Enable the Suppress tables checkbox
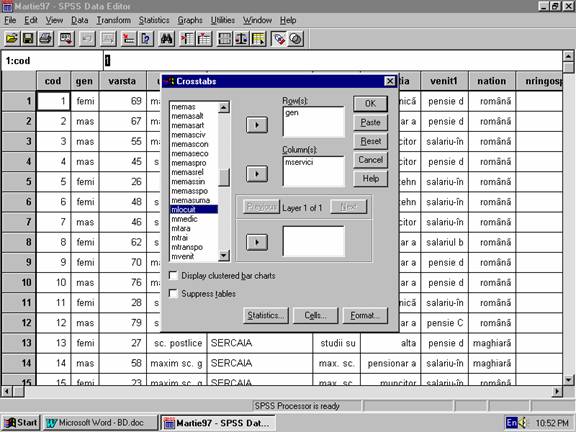576x432 pixels. [173, 294]
